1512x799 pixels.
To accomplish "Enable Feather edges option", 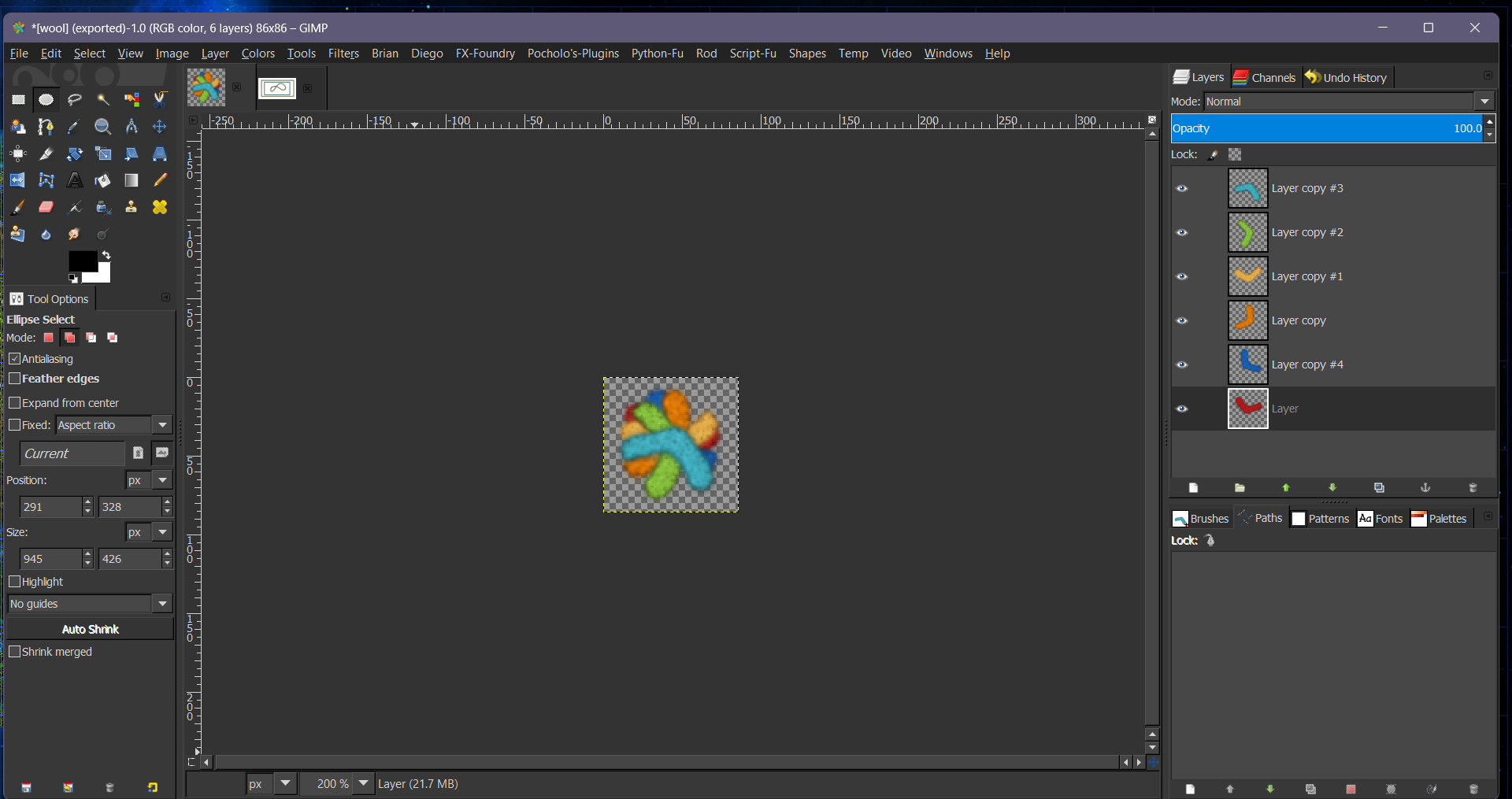I will [14, 378].
